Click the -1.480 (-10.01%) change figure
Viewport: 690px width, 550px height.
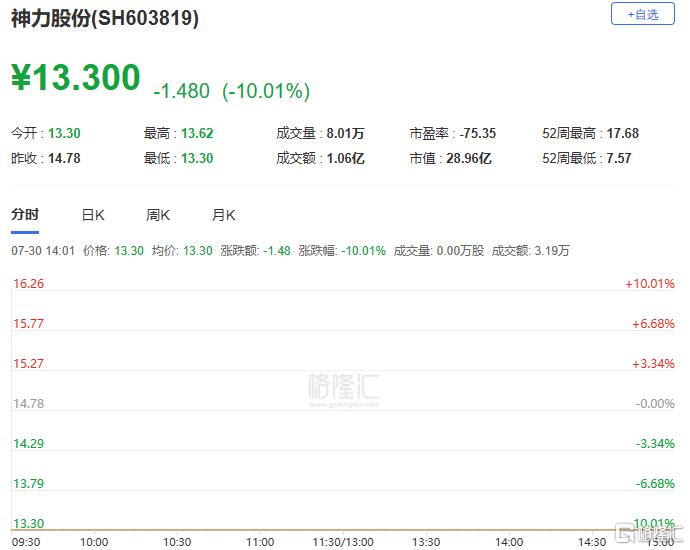click(x=231, y=91)
